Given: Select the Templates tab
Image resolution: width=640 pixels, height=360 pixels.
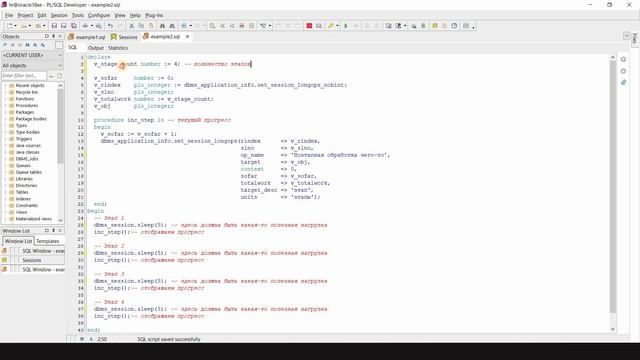Looking at the screenshot, I should [x=48, y=241].
